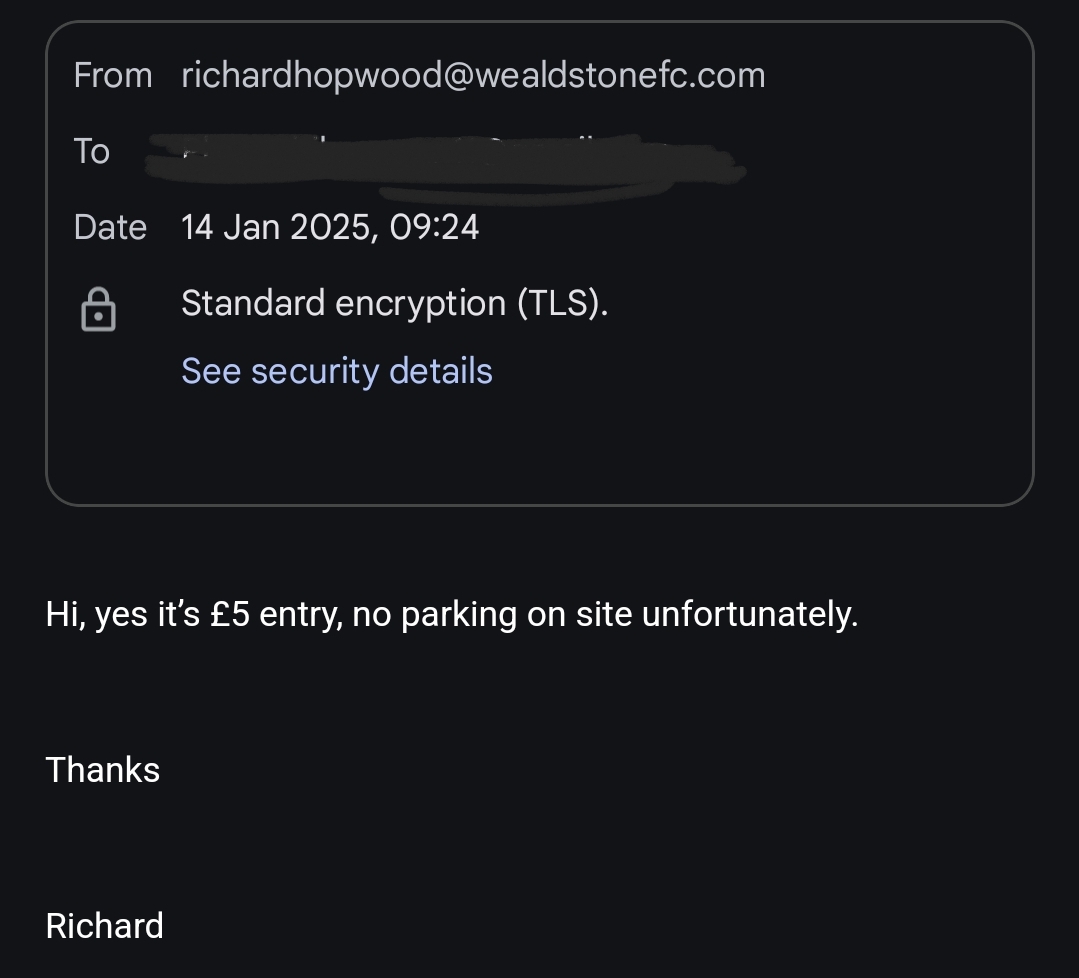Click the Standard encryption (TLS) text
Viewport: 1079px width, 978px height.
394,304
